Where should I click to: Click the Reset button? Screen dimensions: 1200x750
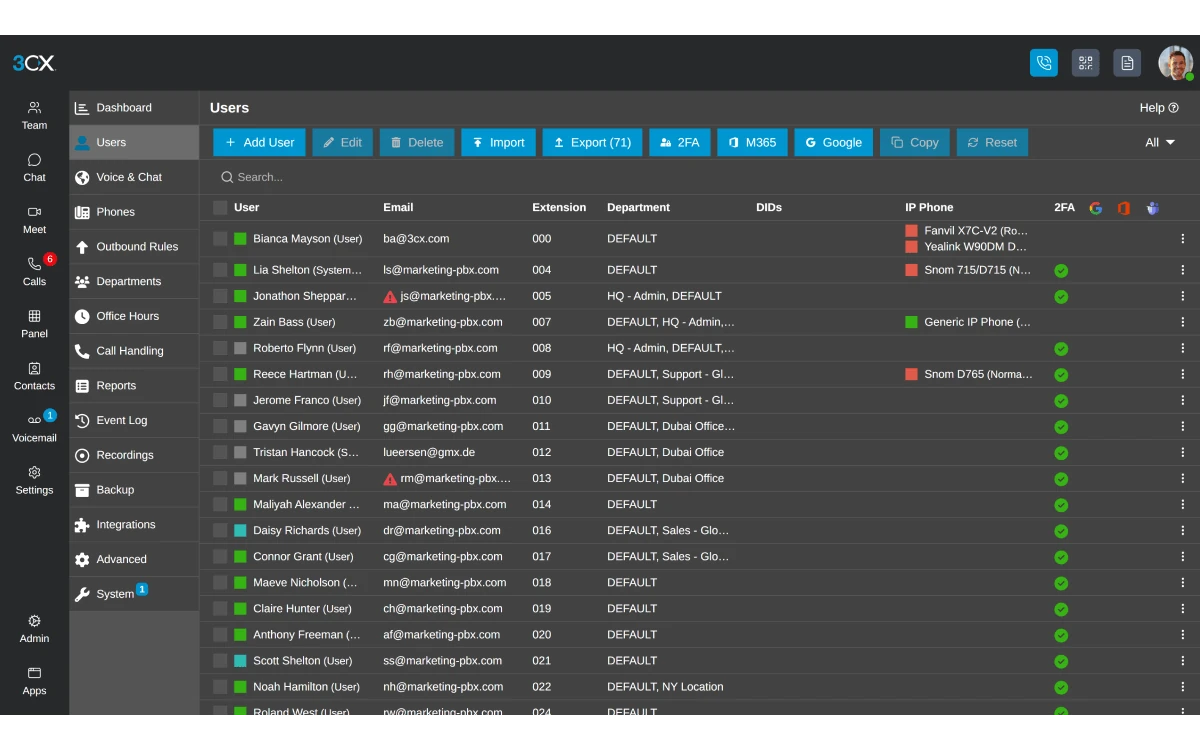[x=992, y=142]
